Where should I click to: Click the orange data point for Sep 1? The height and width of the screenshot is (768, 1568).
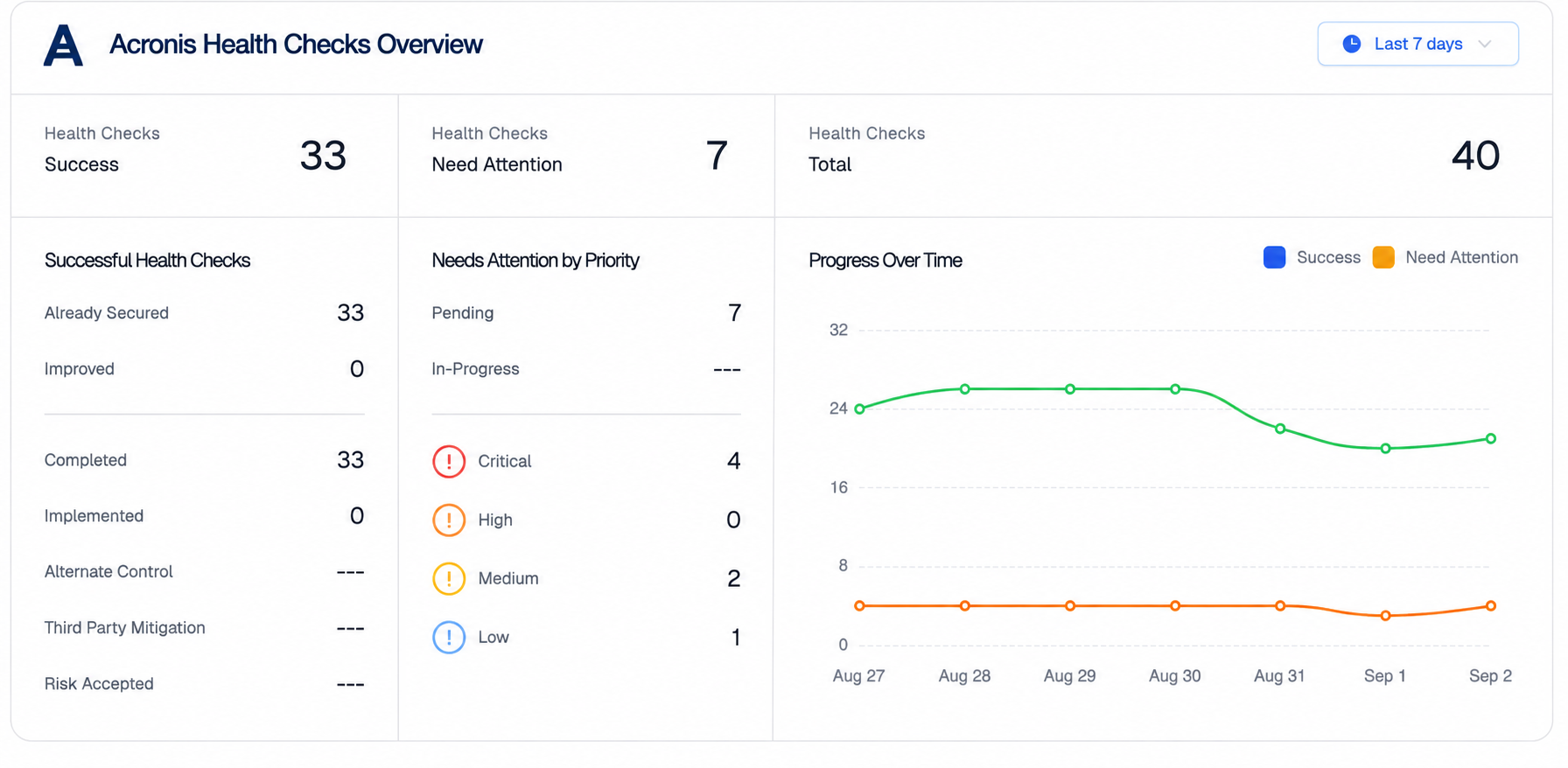click(1385, 616)
